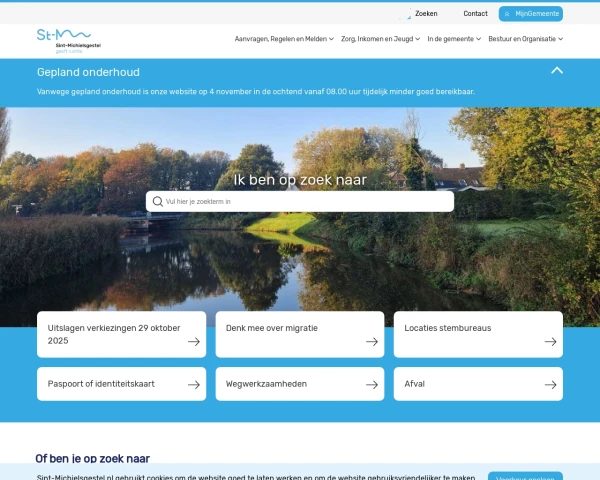Go to Sint-Michielsgestel logo homepage

pyautogui.click(x=68, y=41)
